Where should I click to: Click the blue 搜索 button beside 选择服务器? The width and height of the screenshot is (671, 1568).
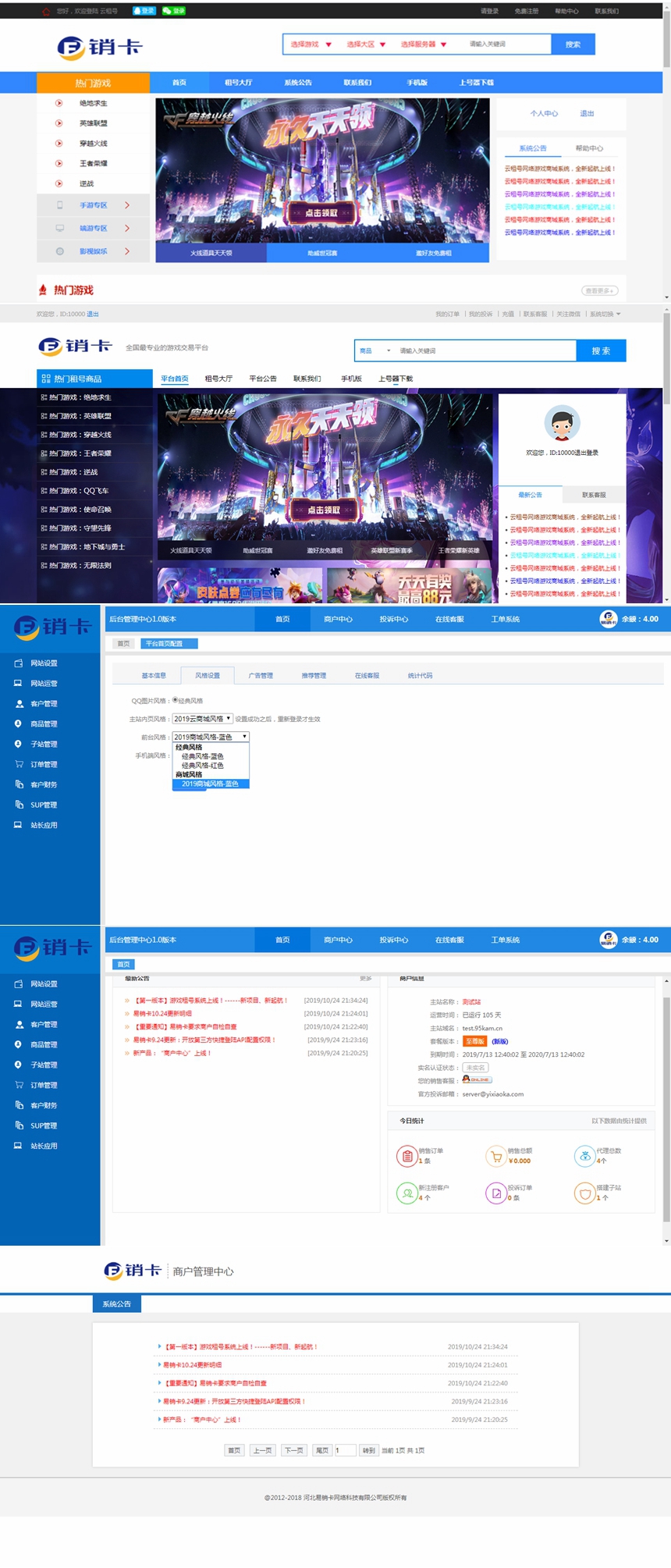click(x=573, y=44)
